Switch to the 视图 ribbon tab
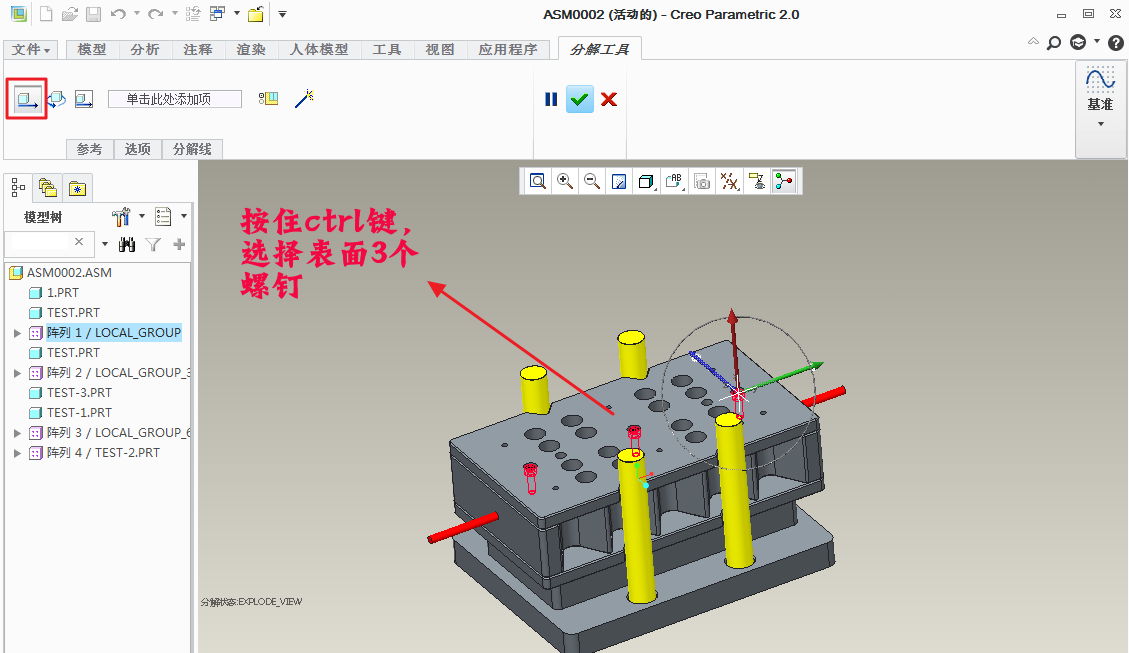Screen dimensions: 1129x653 439,49
